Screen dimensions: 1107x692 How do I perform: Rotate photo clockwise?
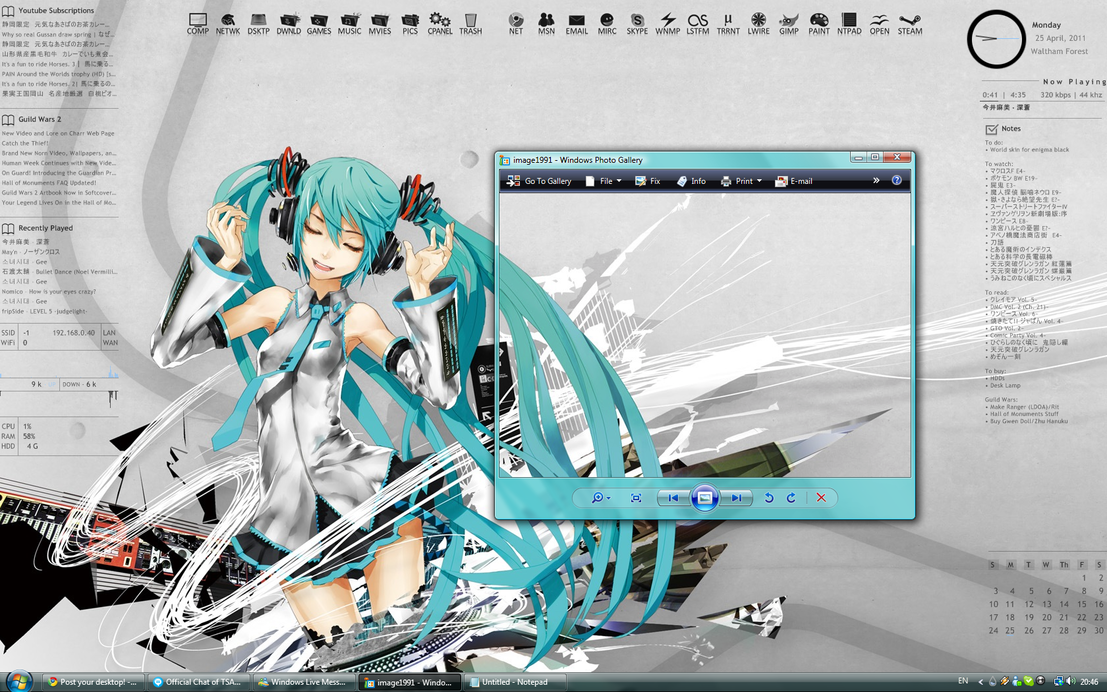click(791, 498)
